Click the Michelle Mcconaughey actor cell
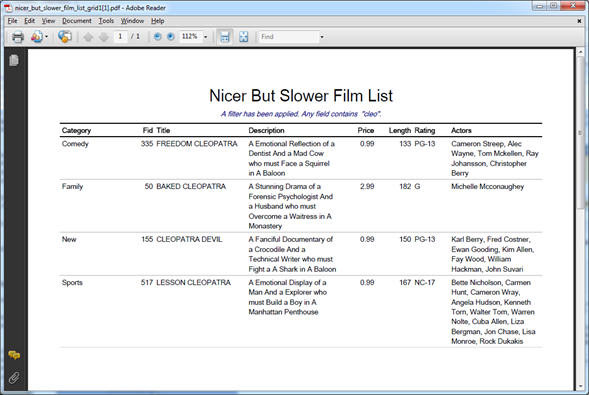 [x=488, y=187]
